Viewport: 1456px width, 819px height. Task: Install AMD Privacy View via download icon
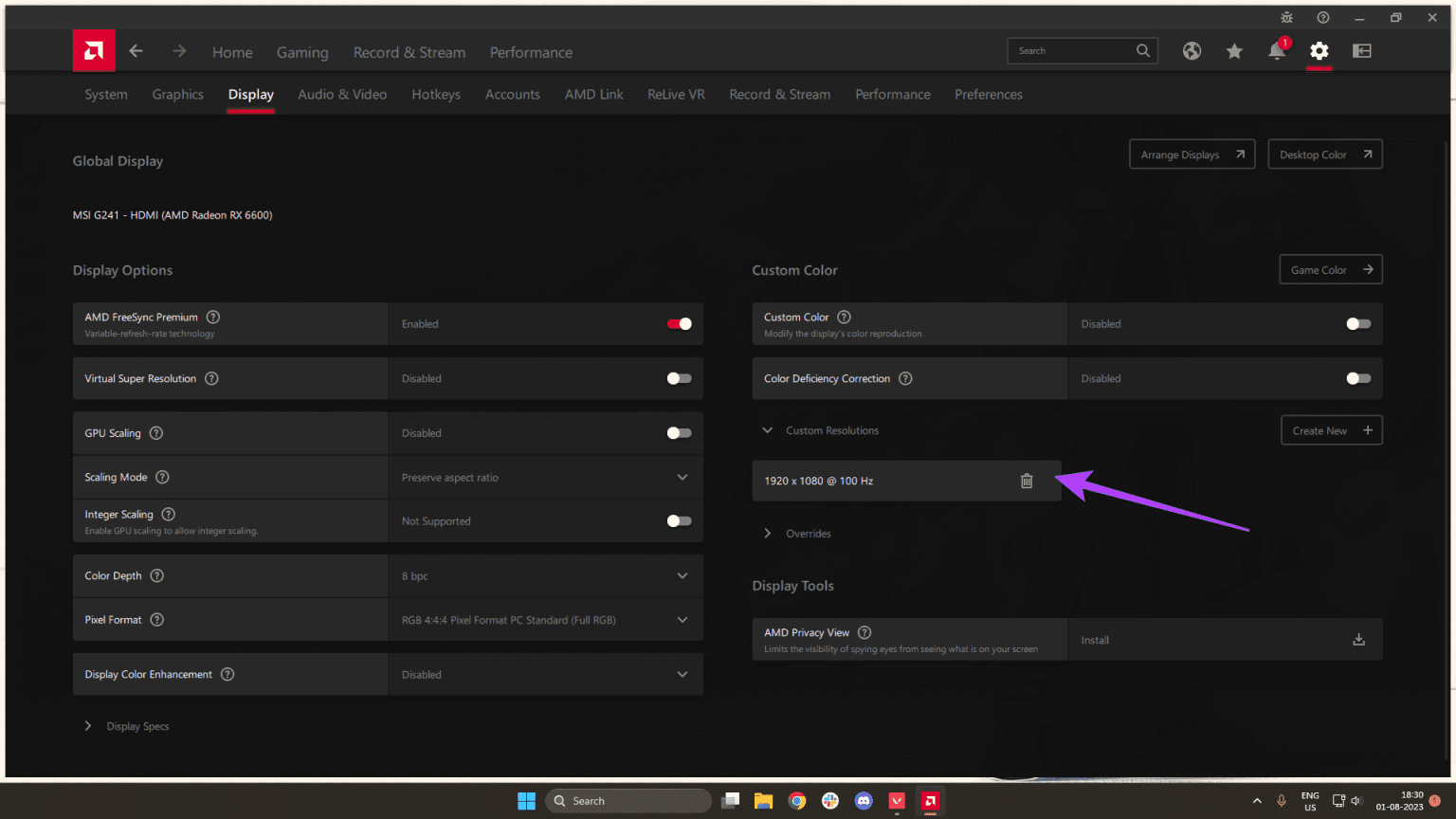(1358, 639)
